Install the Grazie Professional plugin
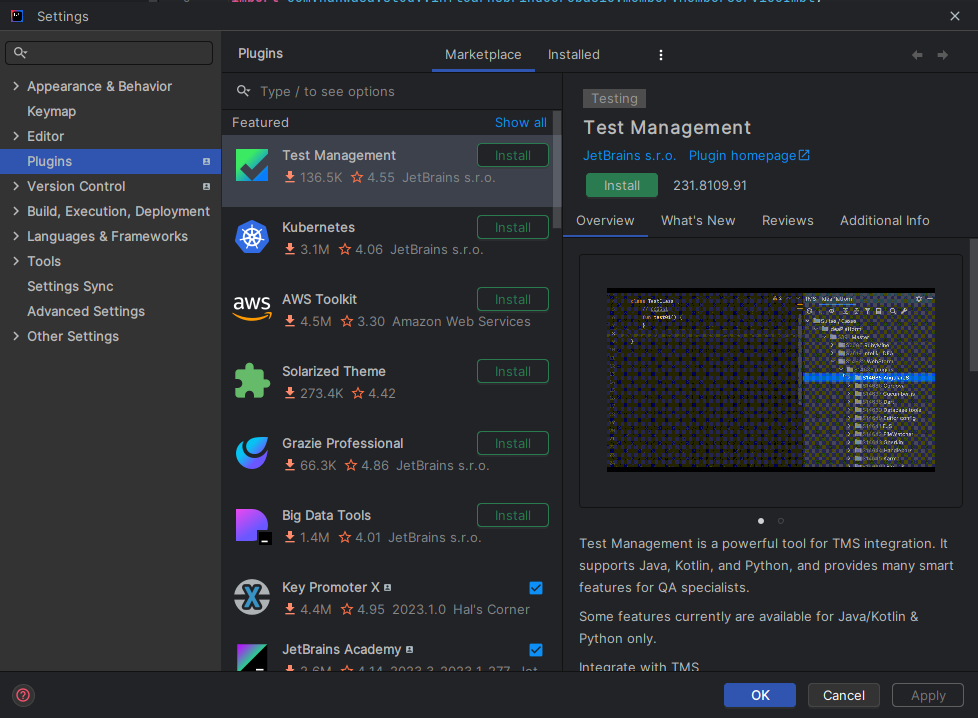The width and height of the screenshot is (978, 718). click(x=513, y=443)
